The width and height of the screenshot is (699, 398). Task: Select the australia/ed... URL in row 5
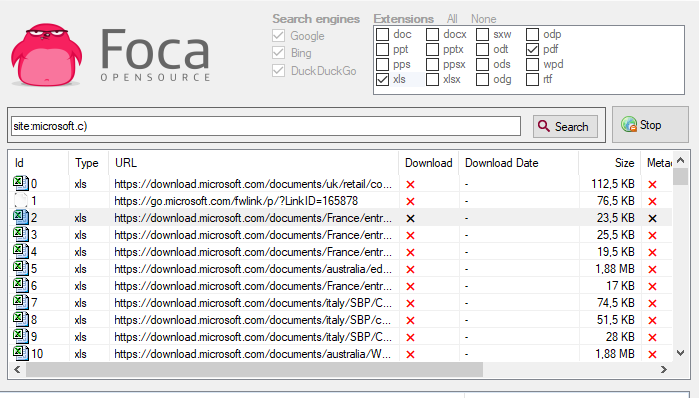tap(253, 269)
